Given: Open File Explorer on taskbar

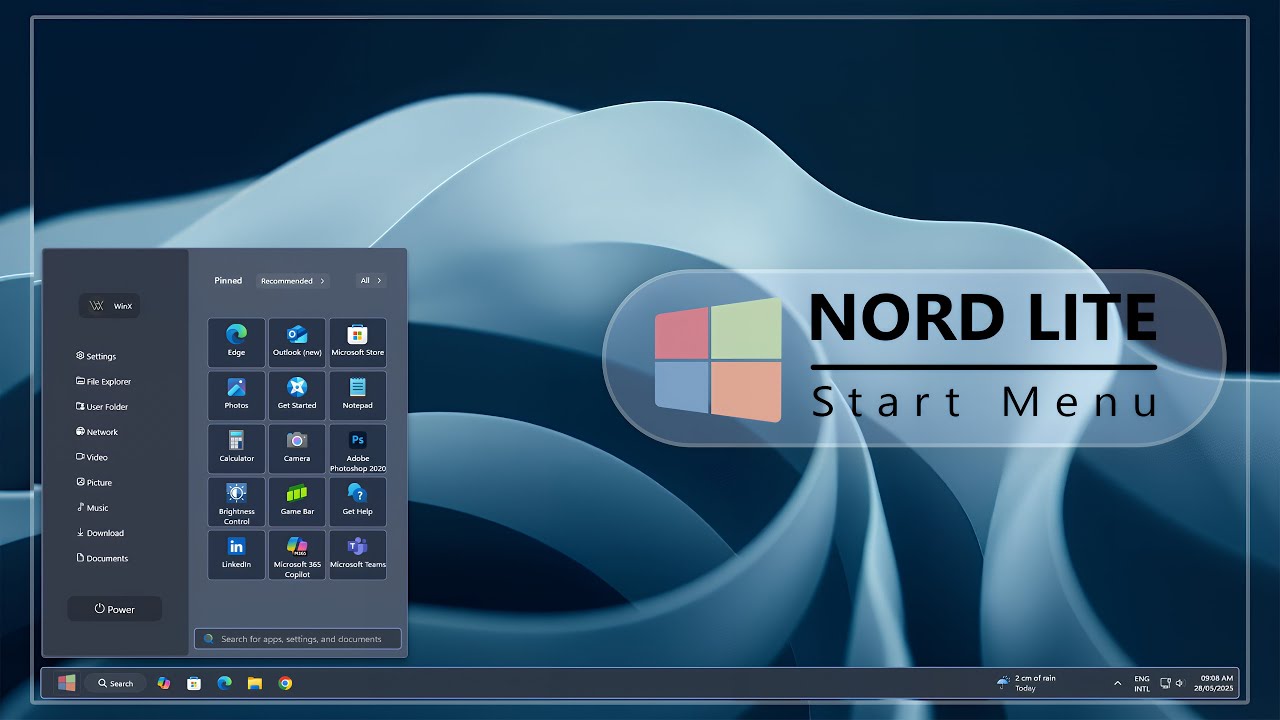Looking at the screenshot, I should [x=255, y=683].
